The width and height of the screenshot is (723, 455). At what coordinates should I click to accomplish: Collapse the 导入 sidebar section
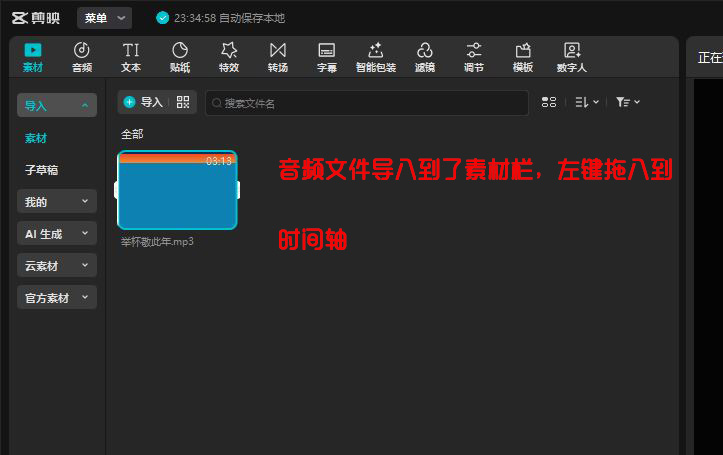coord(57,105)
